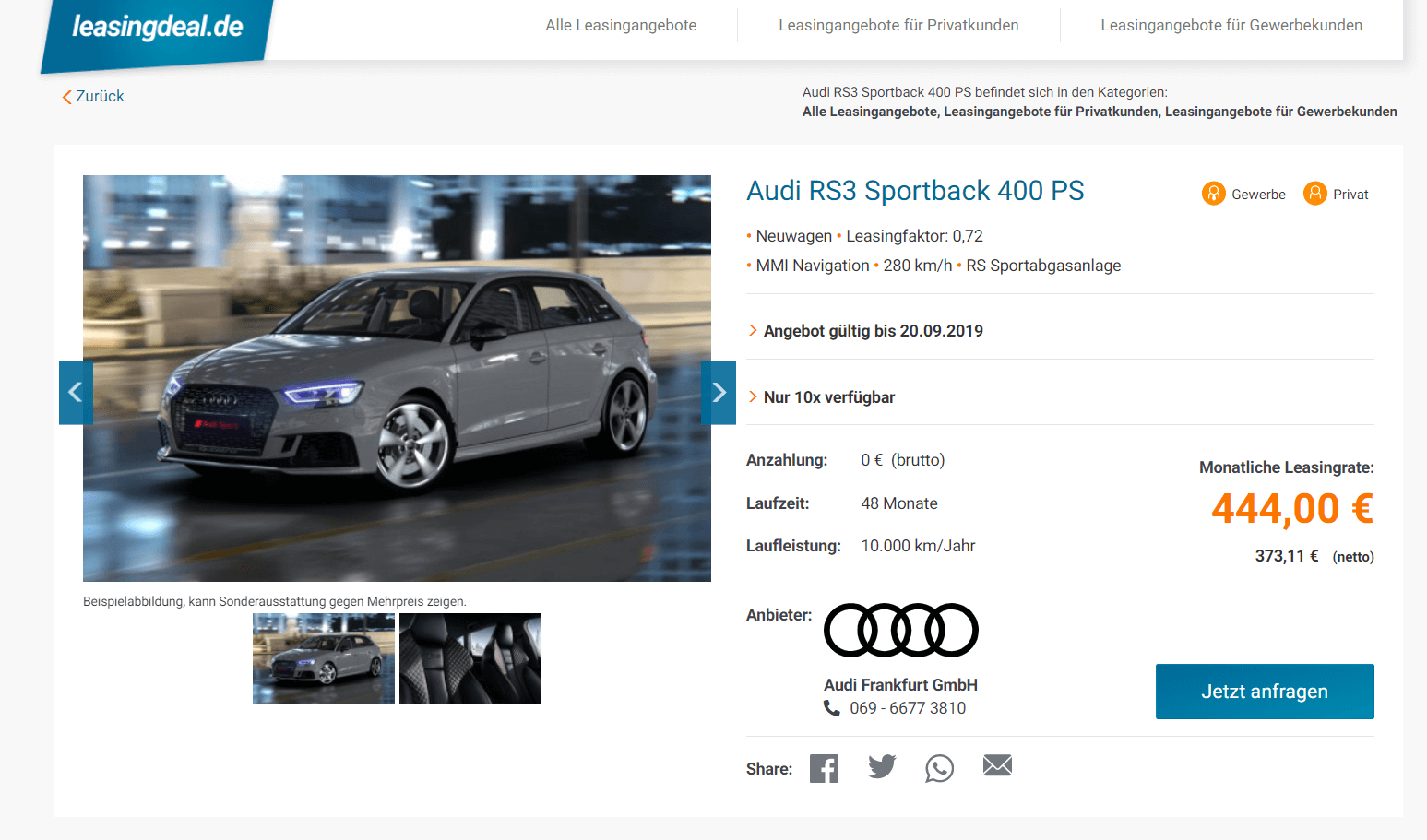This screenshot has width=1427, height=840.
Task: Click the 0 € (brutto) Anzahlung value
Action: 903,460
